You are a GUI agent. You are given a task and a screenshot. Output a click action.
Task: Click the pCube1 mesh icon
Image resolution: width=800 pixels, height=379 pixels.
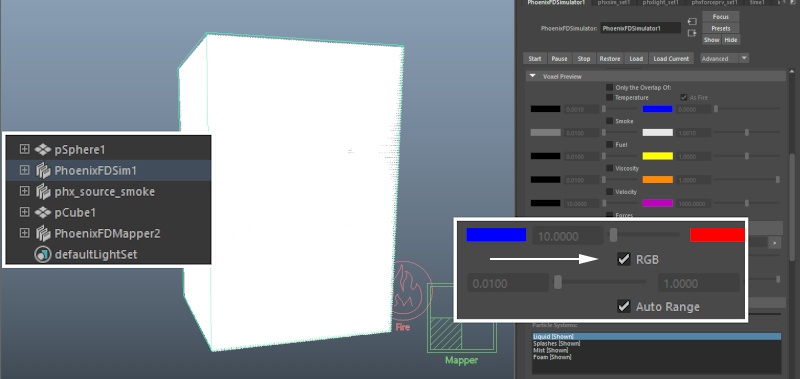tap(43, 212)
